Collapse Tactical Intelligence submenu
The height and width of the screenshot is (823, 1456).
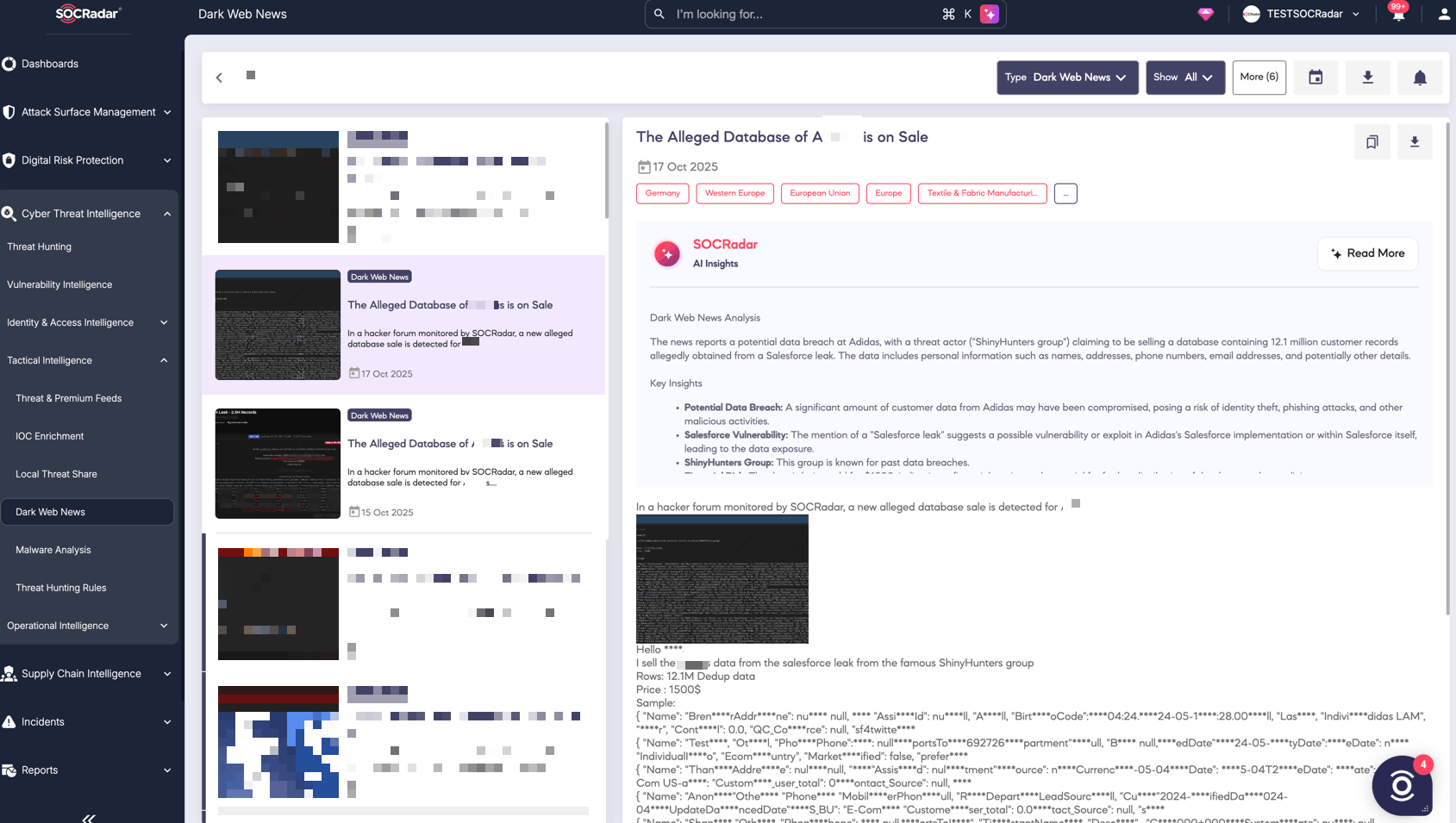[x=164, y=360]
